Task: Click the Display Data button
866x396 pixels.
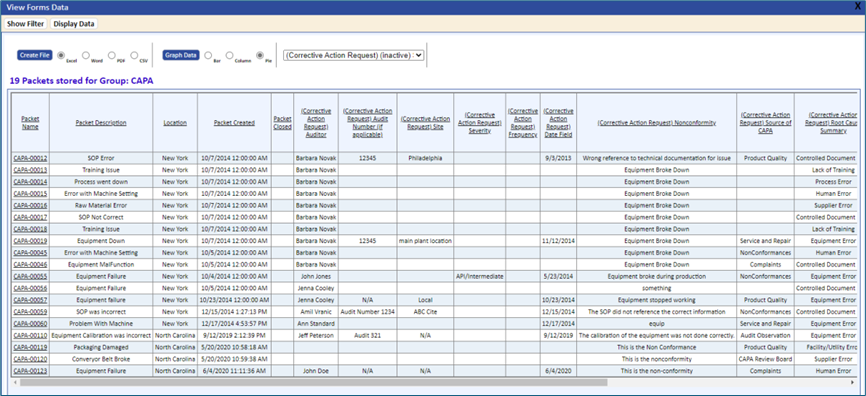Action: click(74, 24)
